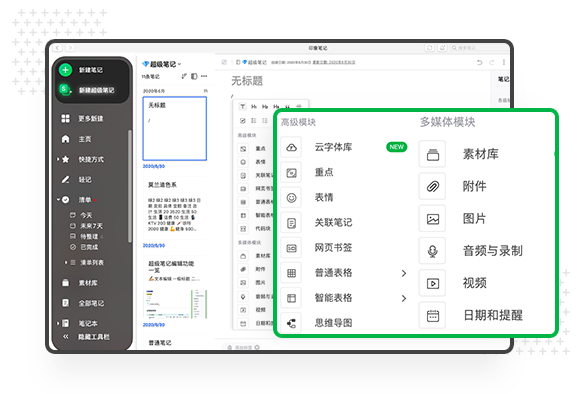Image resolution: width=580 pixels, height=394 pixels.
Task: Insert an attachment via the 附件 paperclip icon
Action: click(x=432, y=186)
